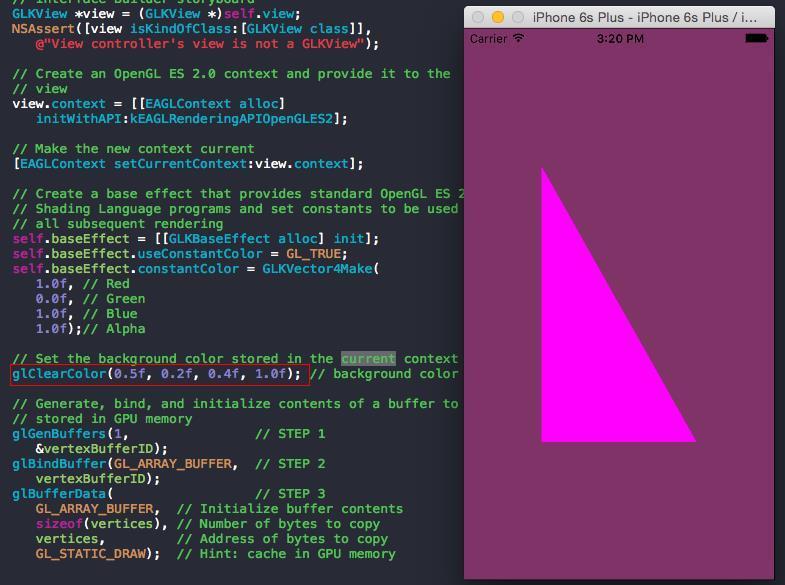Viewport: 785px width, 585px height.
Task: Click the purple background below the triangle
Action: 618,510
